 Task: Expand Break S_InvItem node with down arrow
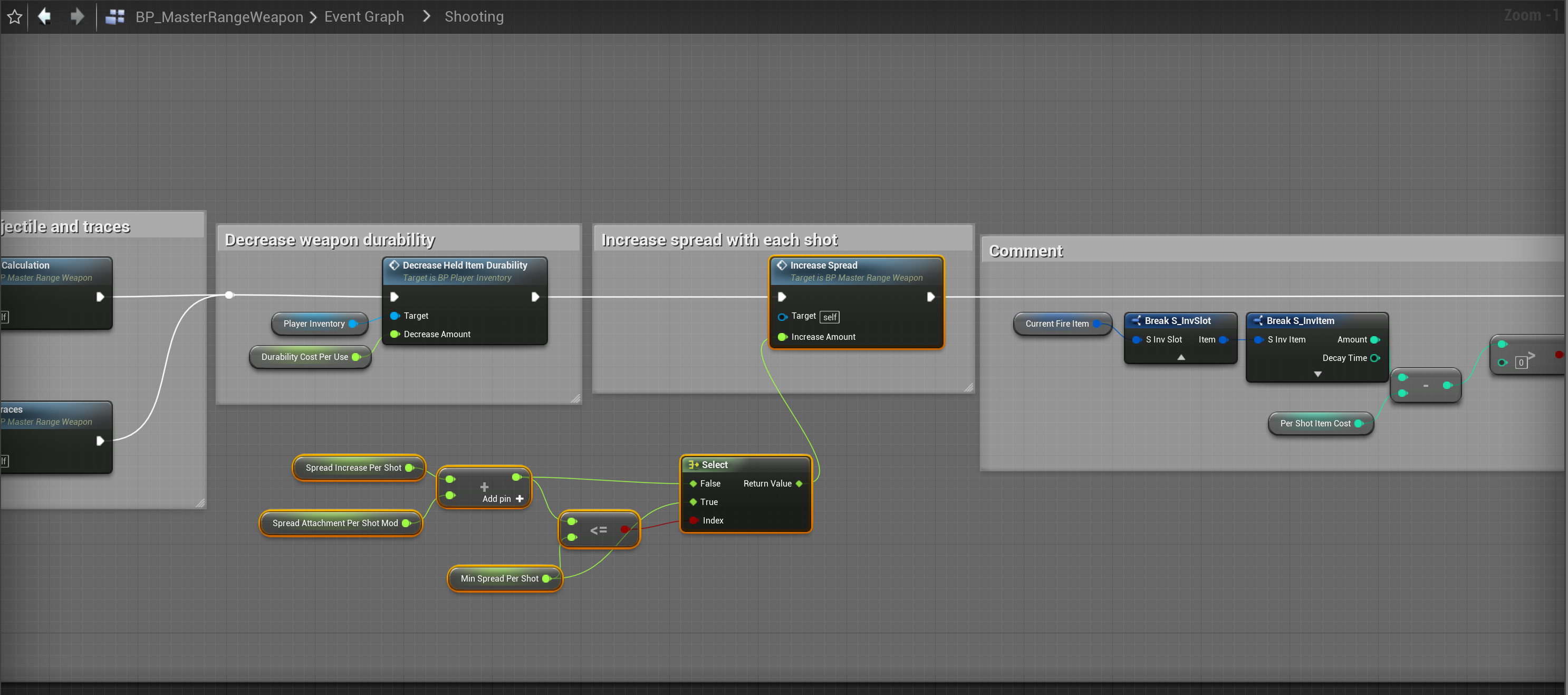pyautogui.click(x=1317, y=375)
